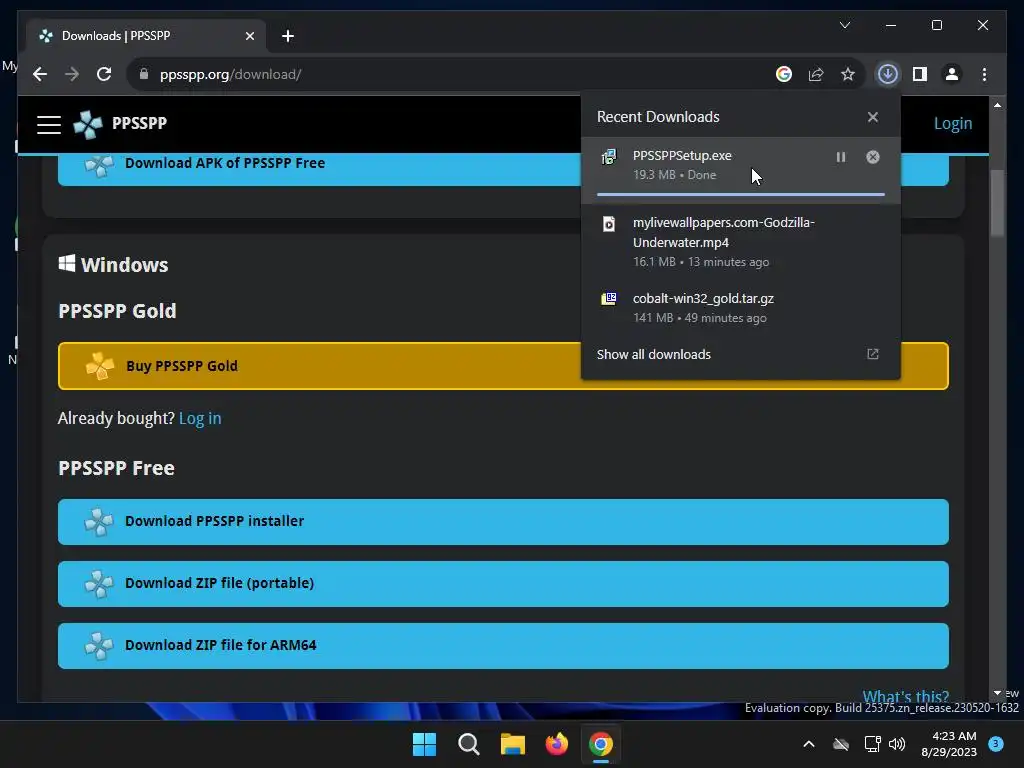The width and height of the screenshot is (1024, 768).
Task: Open cobalt-win32_gold.tar.gz download entry
Action: coord(741,308)
